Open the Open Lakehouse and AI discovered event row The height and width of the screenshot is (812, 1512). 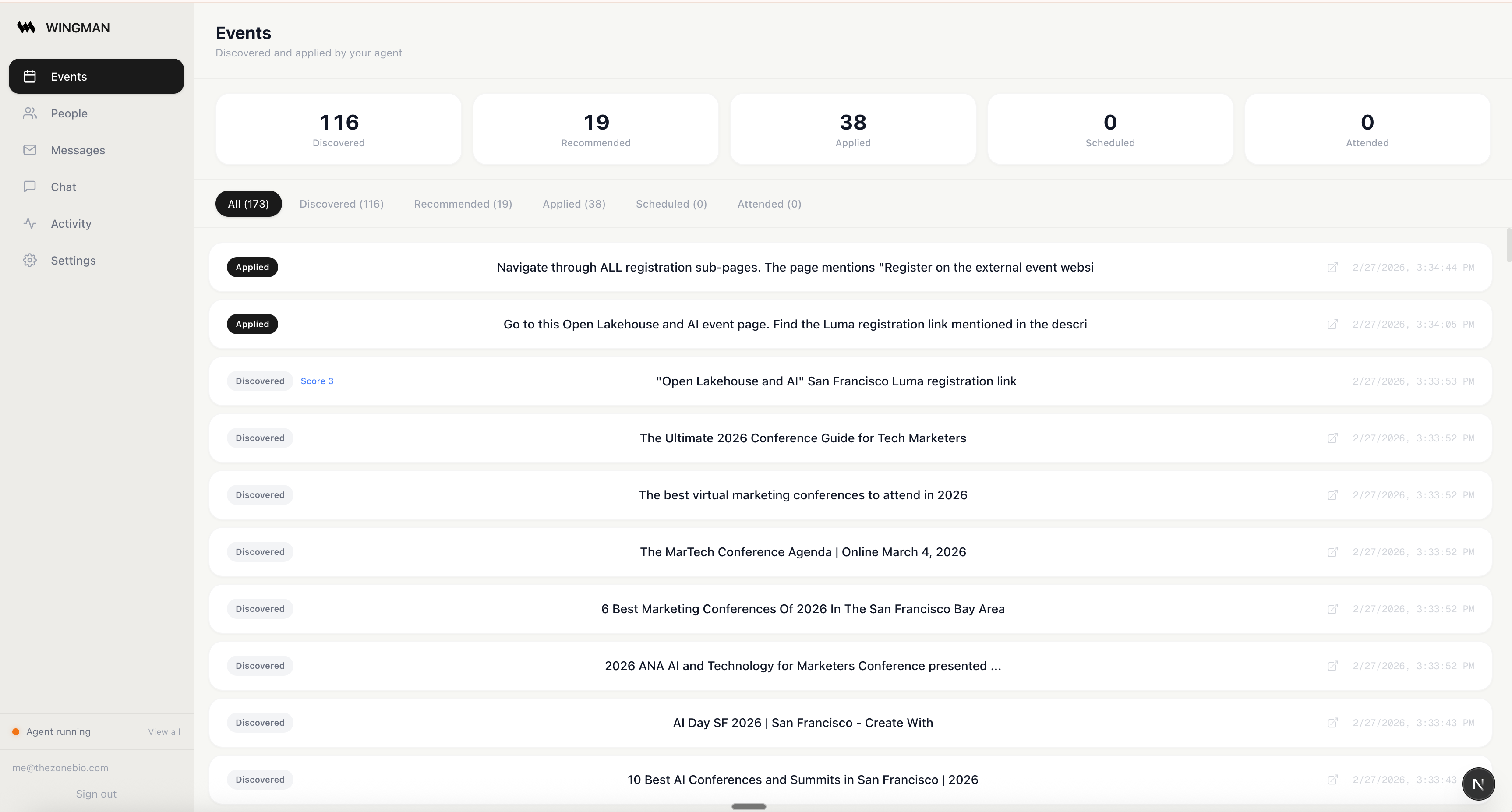pyautogui.click(x=836, y=381)
